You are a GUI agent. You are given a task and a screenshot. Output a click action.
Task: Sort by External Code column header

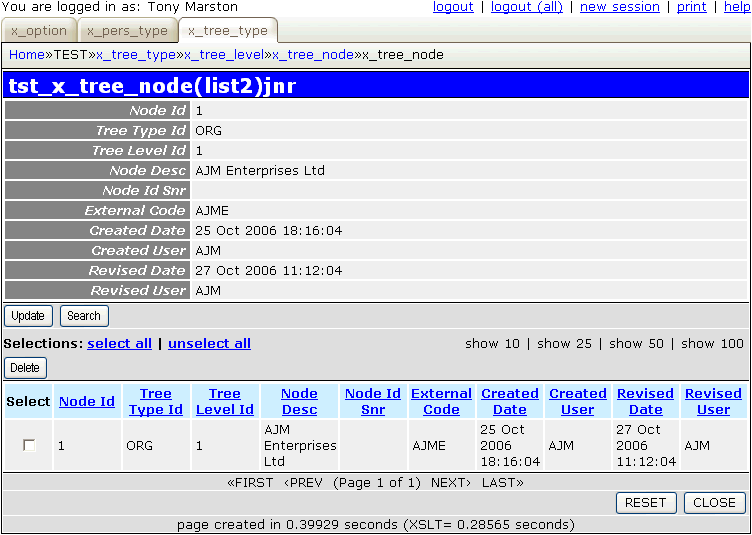(x=441, y=401)
